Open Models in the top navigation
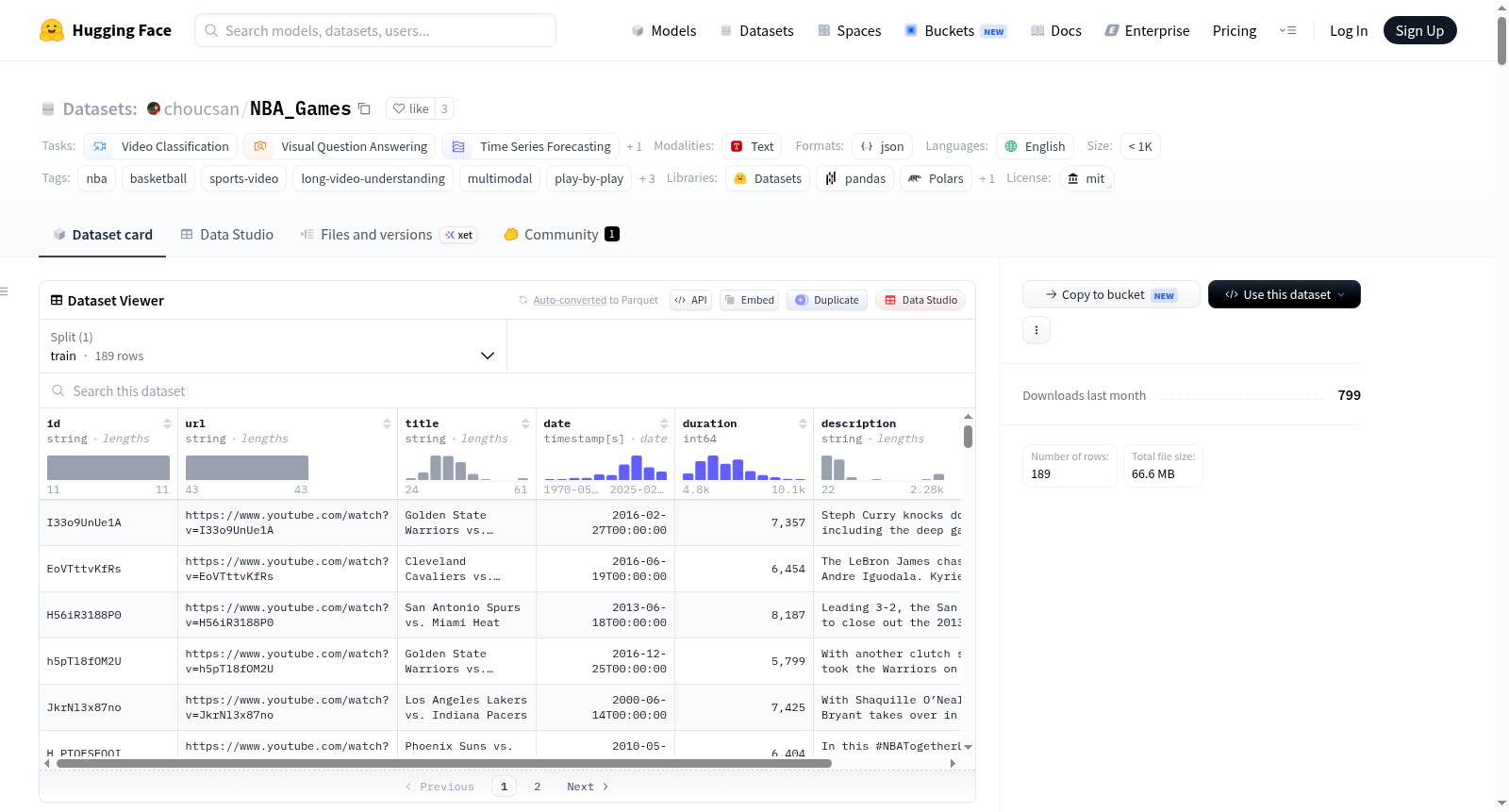The width and height of the screenshot is (1509, 812). point(664,30)
